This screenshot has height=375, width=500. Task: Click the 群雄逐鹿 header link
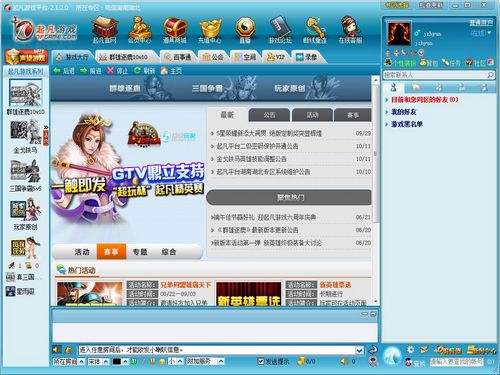click(x=125, y=88)
